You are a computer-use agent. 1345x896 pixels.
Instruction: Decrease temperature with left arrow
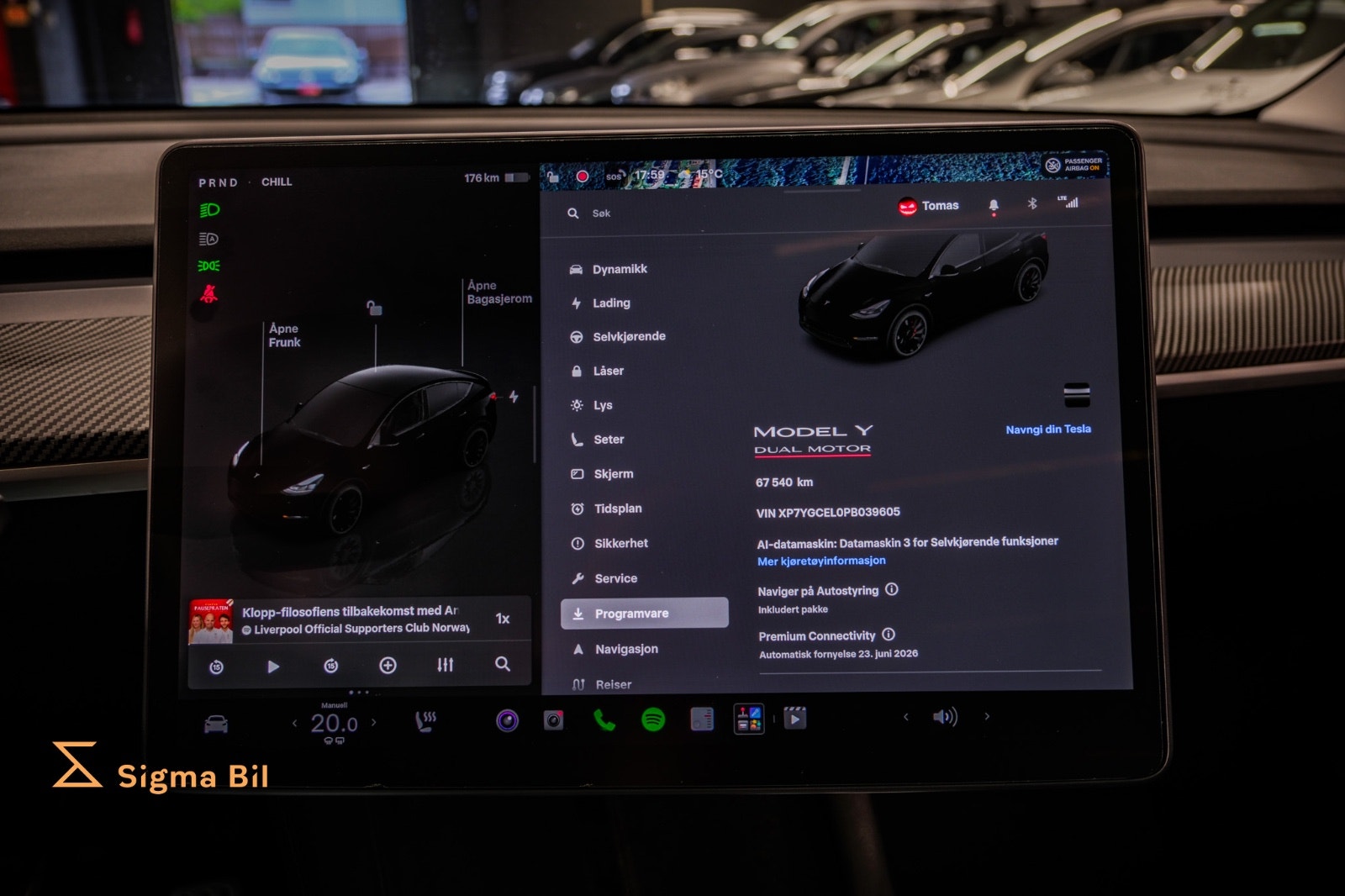point(294,723)
